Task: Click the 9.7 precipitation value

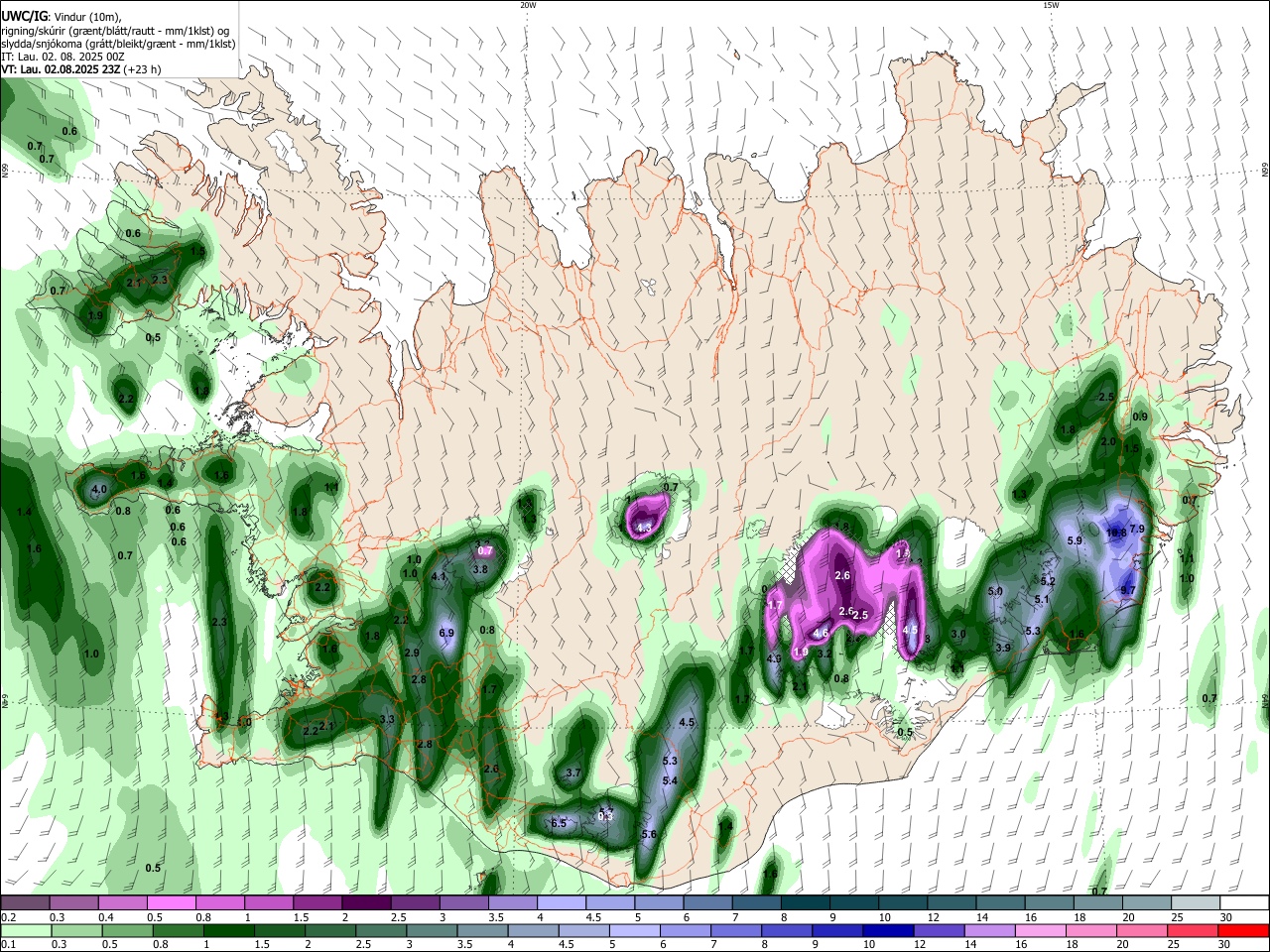Action: pyautogui.click(x=1128, y=590)
